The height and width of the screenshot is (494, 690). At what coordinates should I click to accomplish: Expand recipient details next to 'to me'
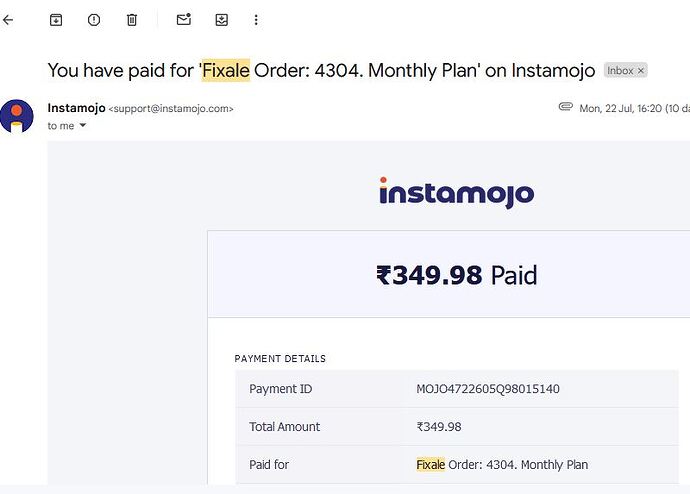tap(83, 125)
